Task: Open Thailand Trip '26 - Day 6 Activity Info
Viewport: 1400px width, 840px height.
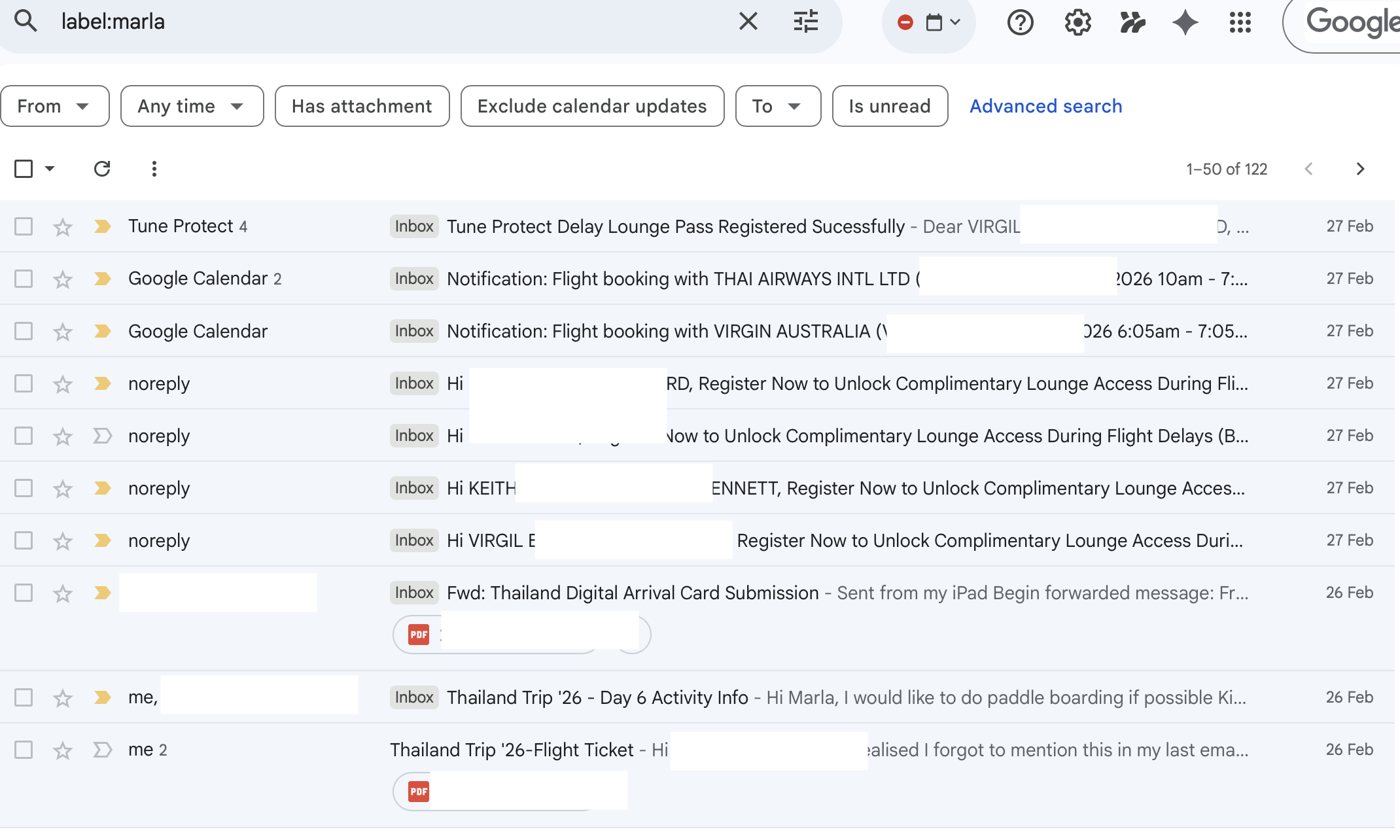Action: [697, 697]
